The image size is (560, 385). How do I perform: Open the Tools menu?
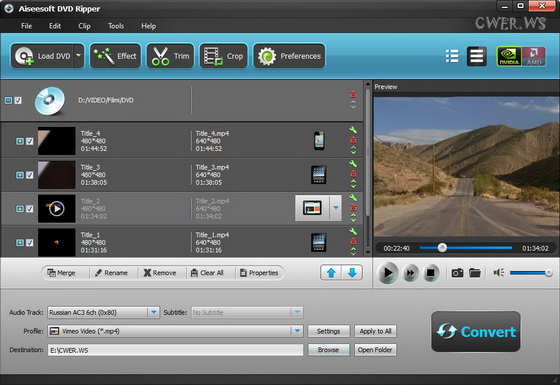pos(116,26)
